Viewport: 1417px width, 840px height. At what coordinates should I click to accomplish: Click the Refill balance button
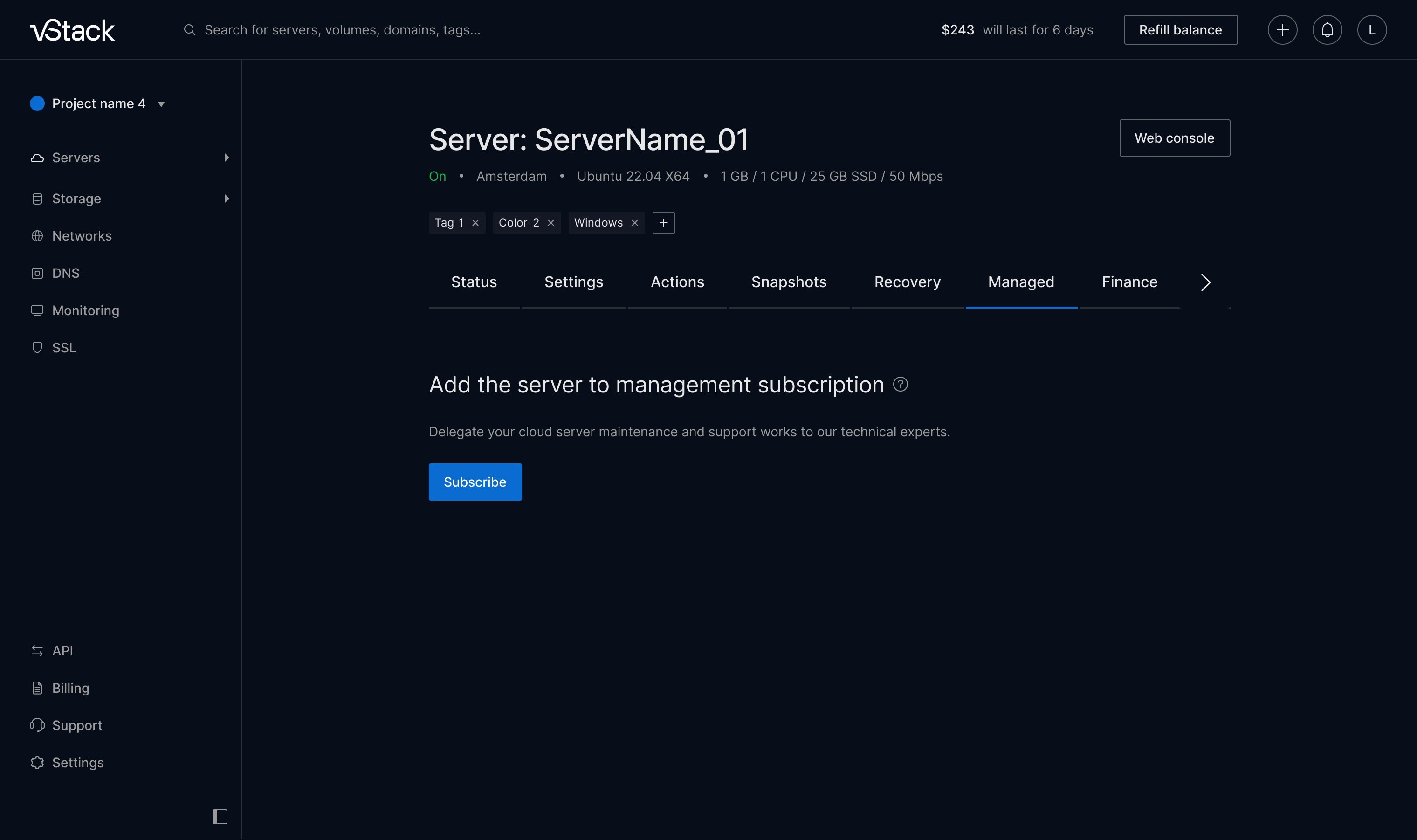point(1181,30)
